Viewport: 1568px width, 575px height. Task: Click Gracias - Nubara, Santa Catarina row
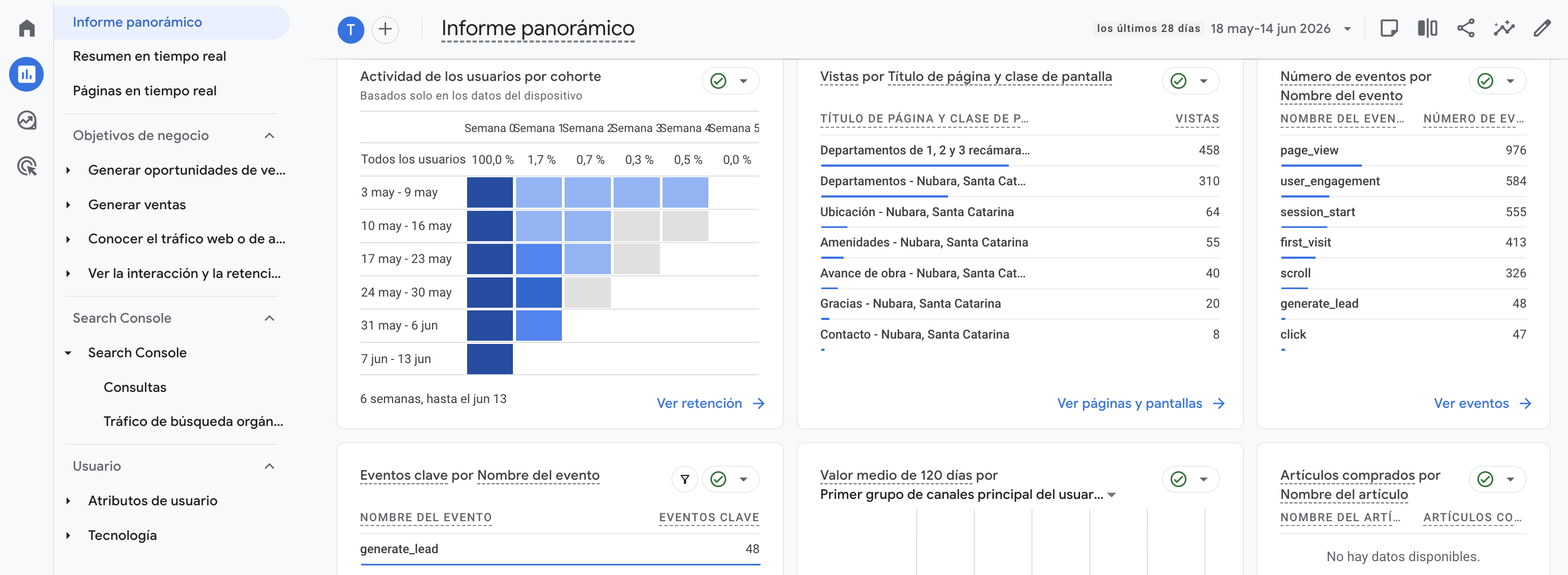pyautogui.click(x=1019, y=303)
